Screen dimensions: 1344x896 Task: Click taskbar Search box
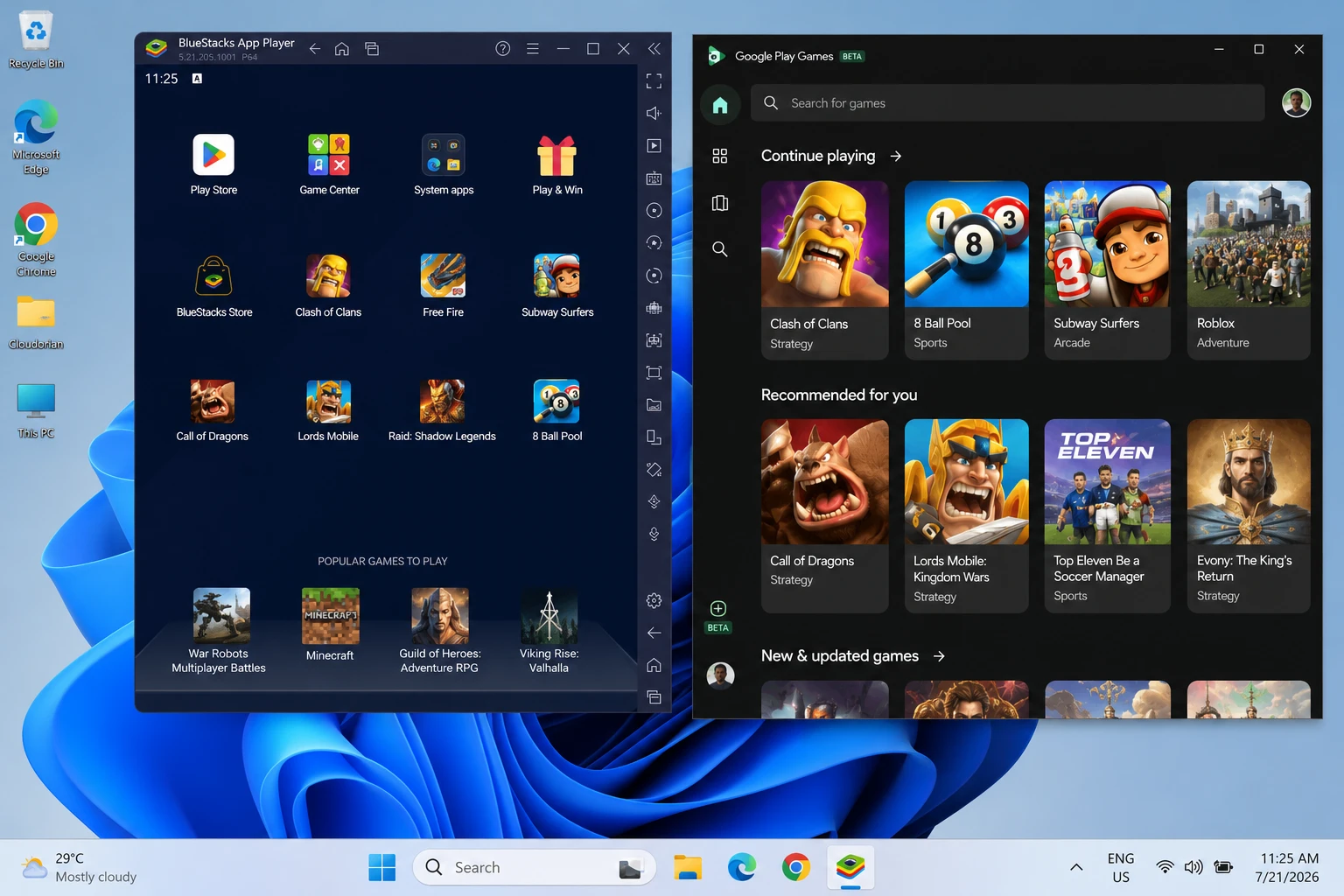tap(534, 867)
